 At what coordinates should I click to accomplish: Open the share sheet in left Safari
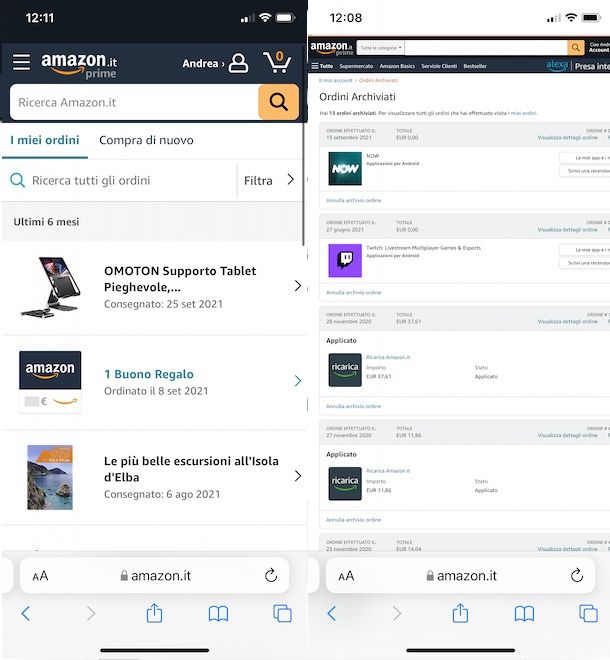point(154,612)
